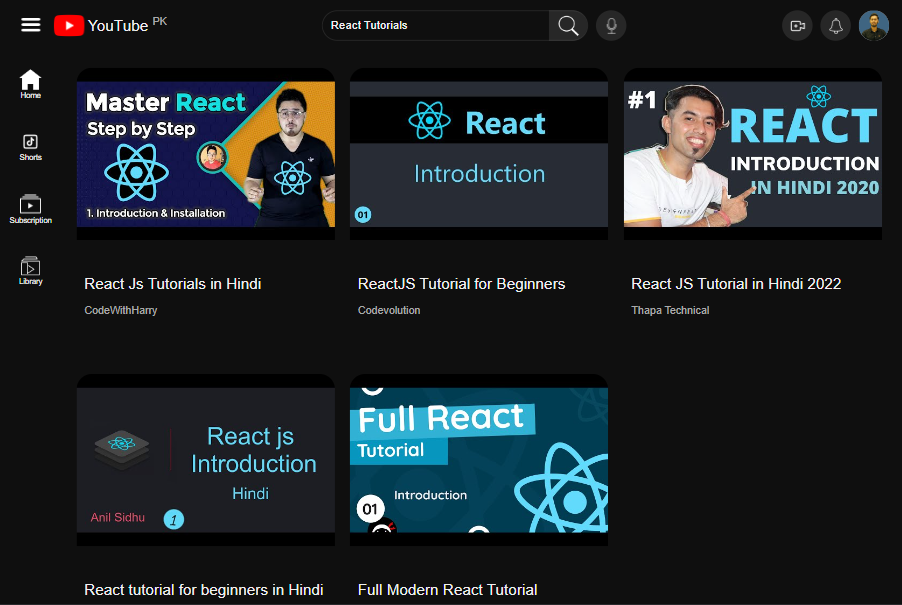This screenshot has height=605, width=902.
Task: Open Full React Tutorial thumbnail
Action: click(479, 460)
